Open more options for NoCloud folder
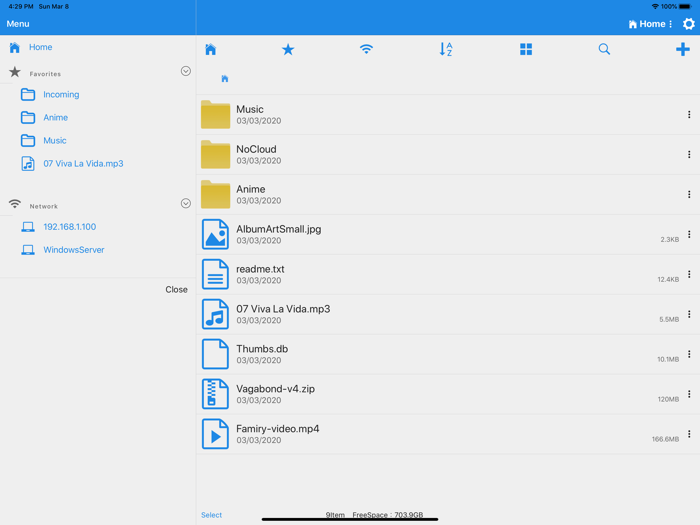The image size is (700, 525). coord(689,154)
